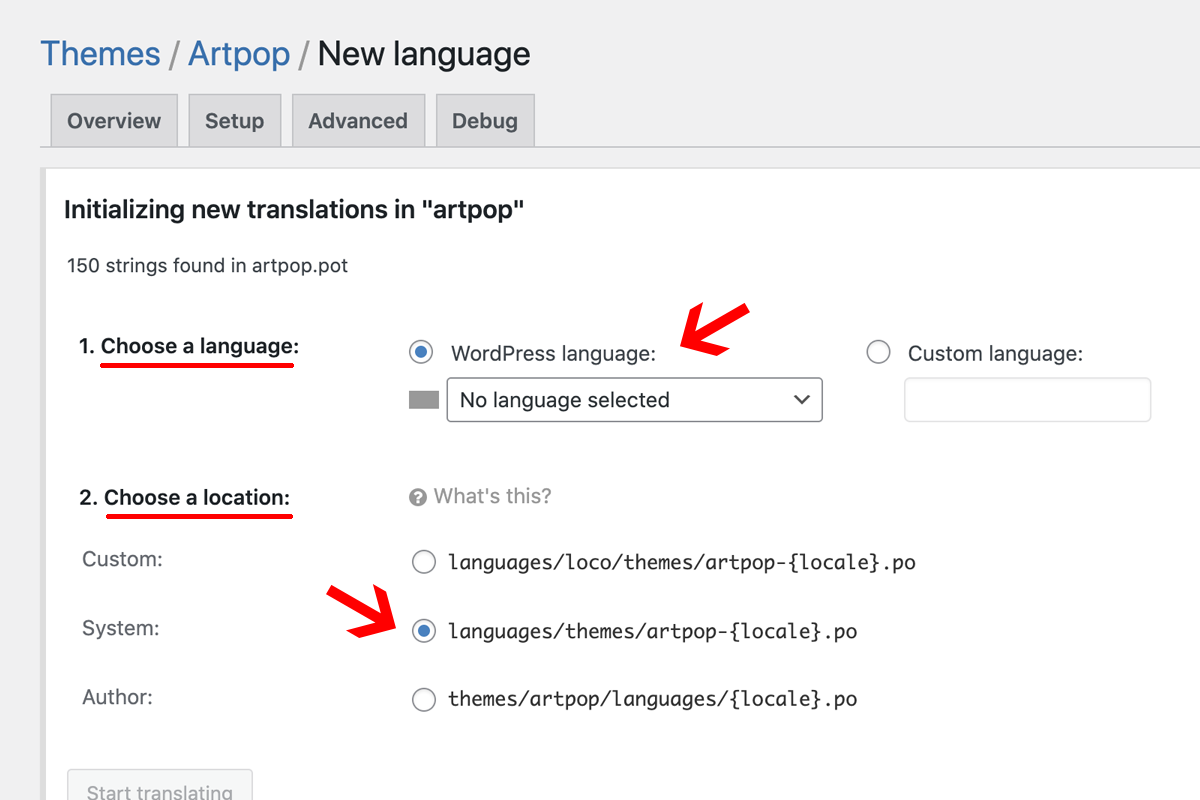
Task: Click the 'Author:' location label
Action: pos(117,697)
